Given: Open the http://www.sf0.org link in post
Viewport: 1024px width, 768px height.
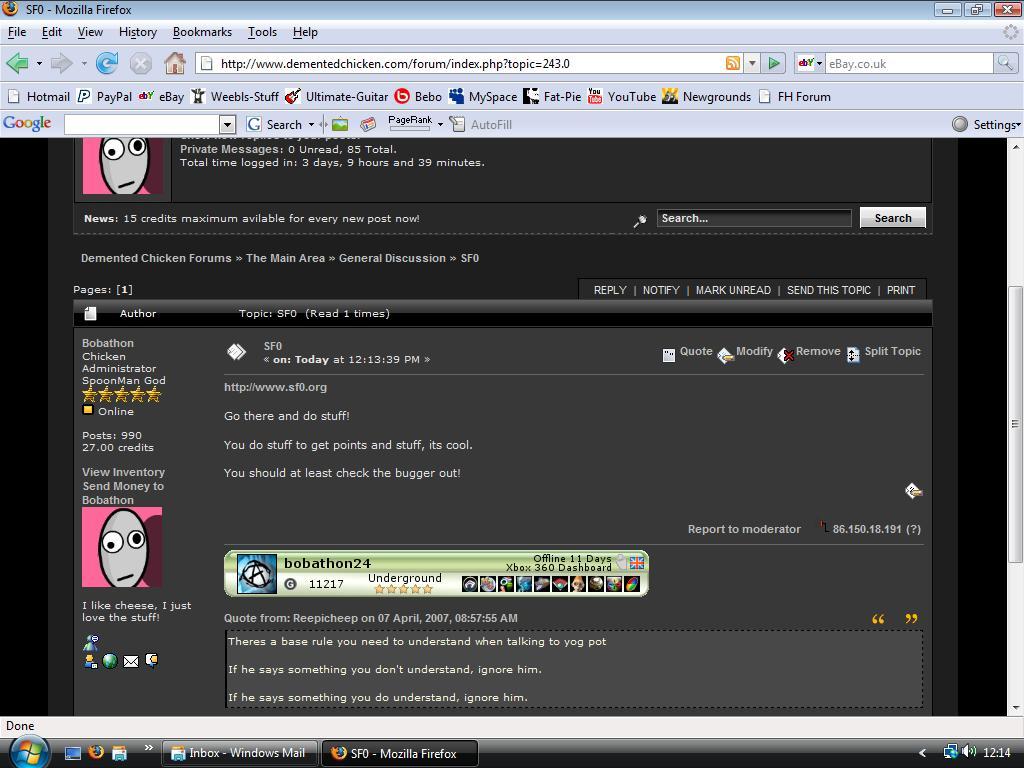Looking at the screenshot, I should click(275, 387).
